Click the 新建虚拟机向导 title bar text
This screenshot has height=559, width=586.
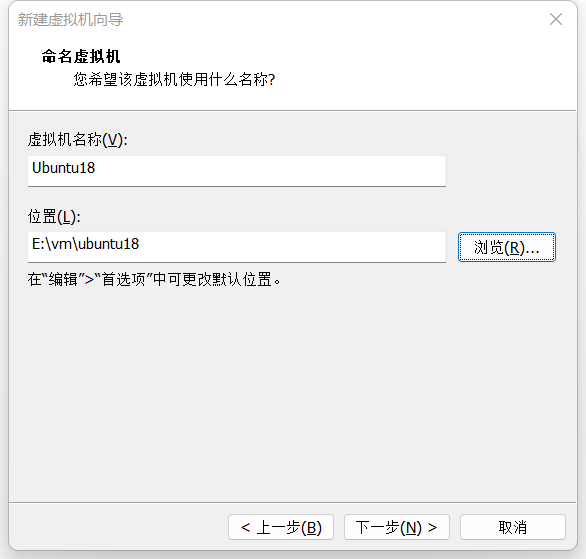[70, 19]
